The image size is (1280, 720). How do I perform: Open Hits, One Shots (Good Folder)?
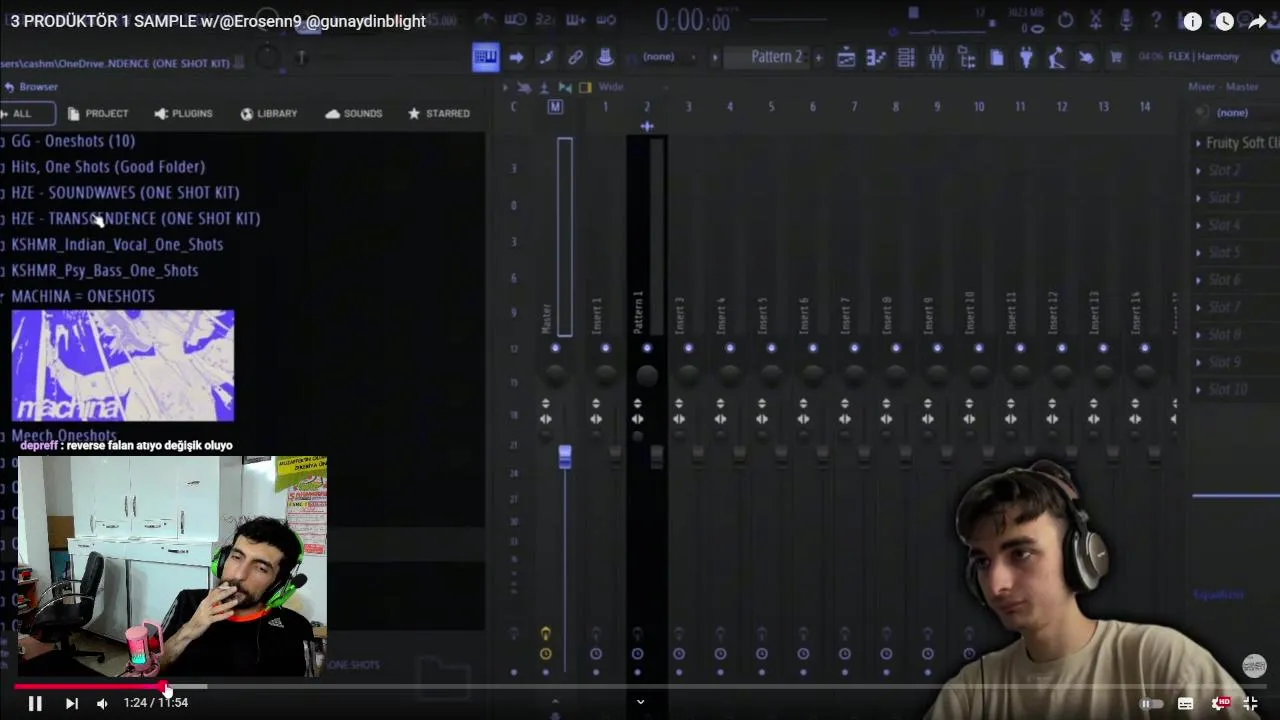108,167
